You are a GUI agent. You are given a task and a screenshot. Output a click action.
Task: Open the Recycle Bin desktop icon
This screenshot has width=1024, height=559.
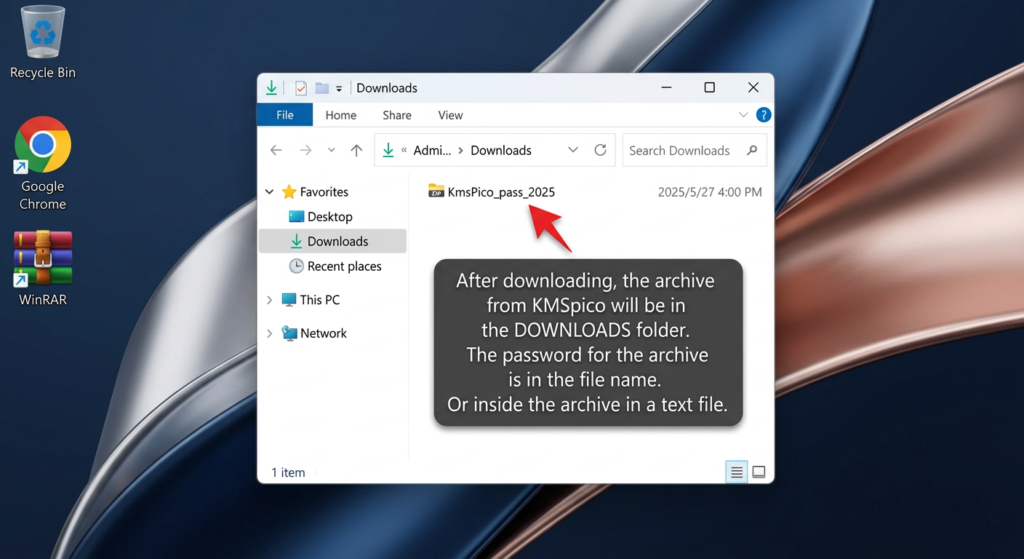pos(42,42)
